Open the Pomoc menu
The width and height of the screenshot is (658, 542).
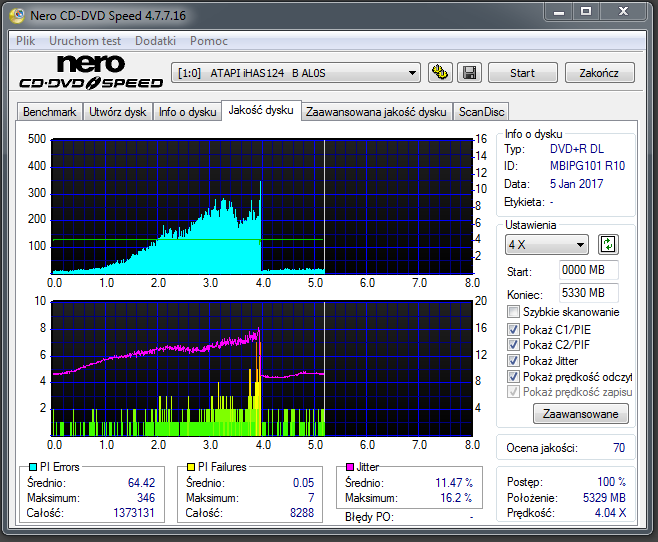(209, 41)
